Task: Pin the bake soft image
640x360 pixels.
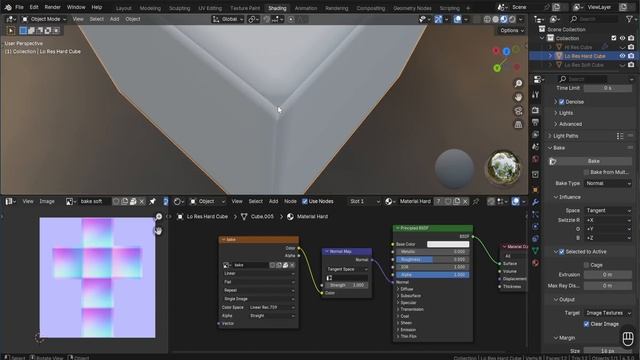Action: 152,201
